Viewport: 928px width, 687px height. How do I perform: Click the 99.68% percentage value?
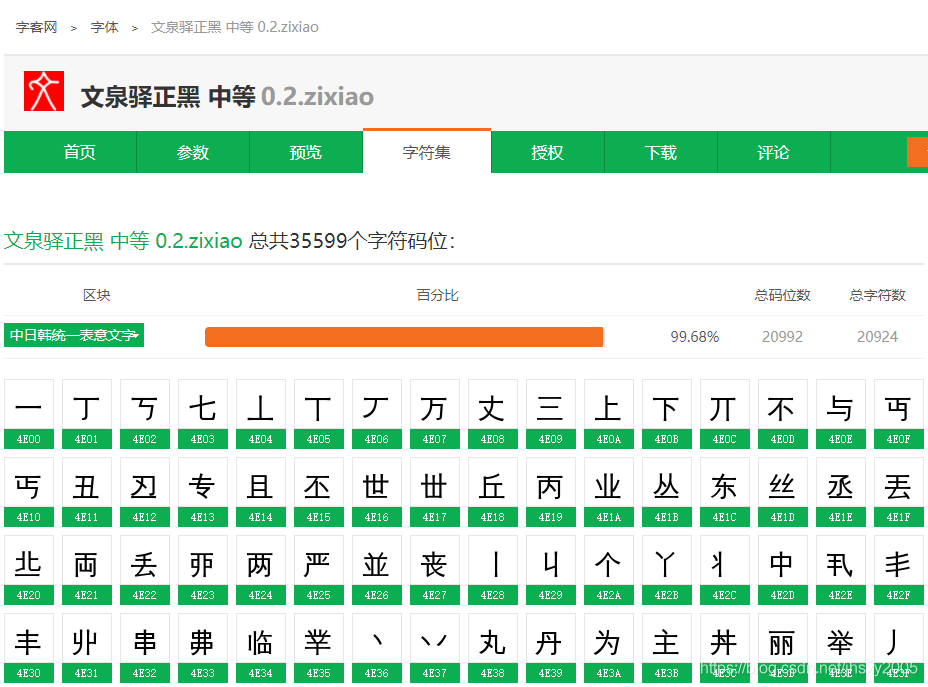coord(694,337)
